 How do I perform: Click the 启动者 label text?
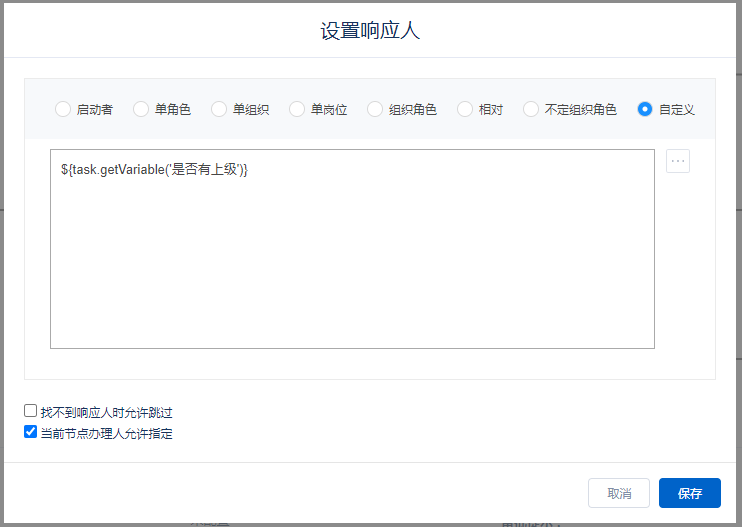[94, 110]
